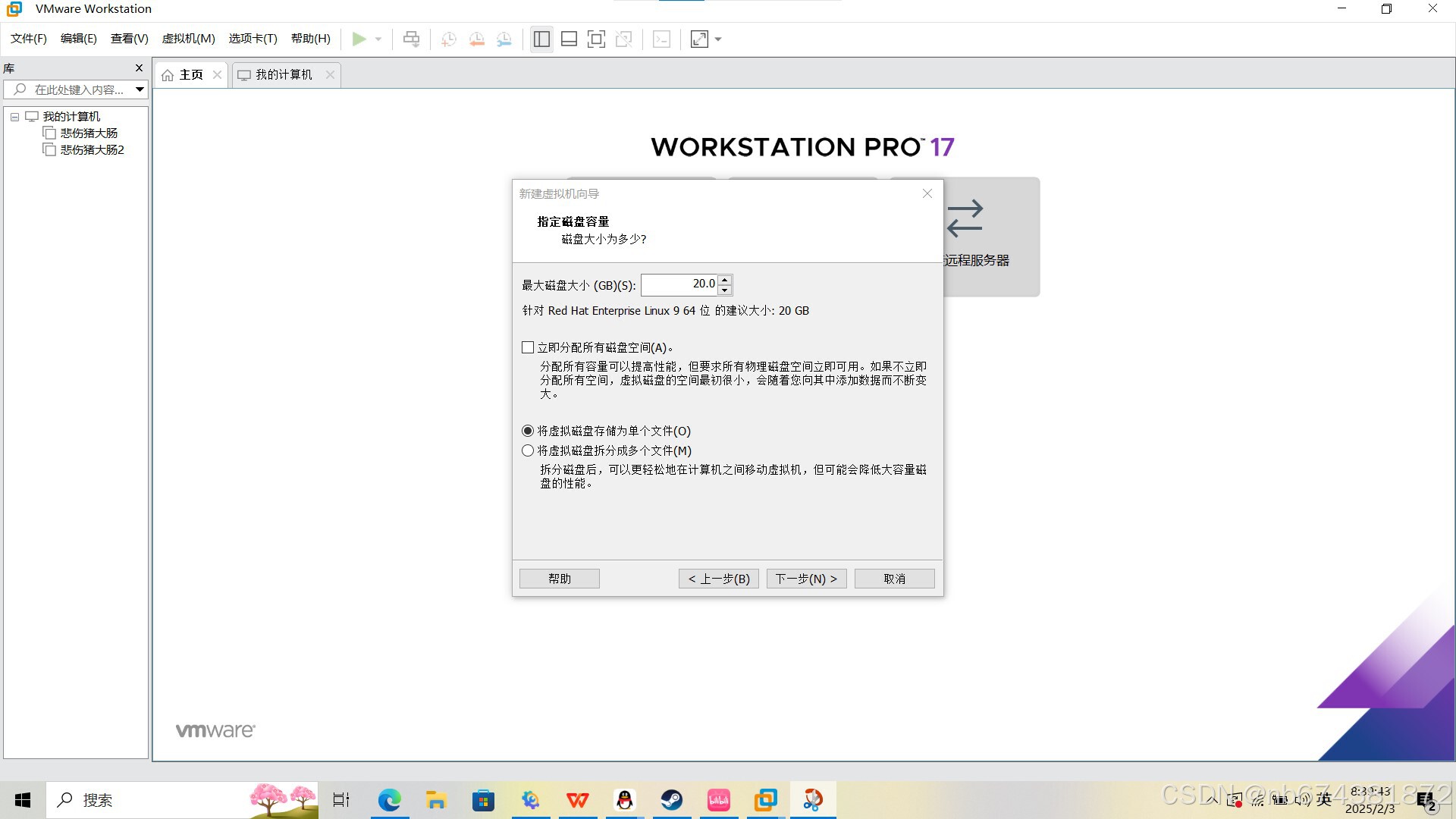Toggle the library panel visibility
The width and height of the screenshot is (1456, 819).
pos(541,39)
